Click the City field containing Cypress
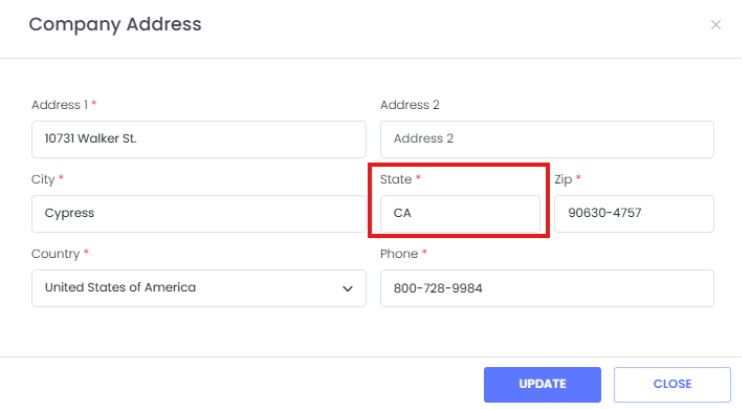This screenshot has width=742, height=409. (198, 213)
